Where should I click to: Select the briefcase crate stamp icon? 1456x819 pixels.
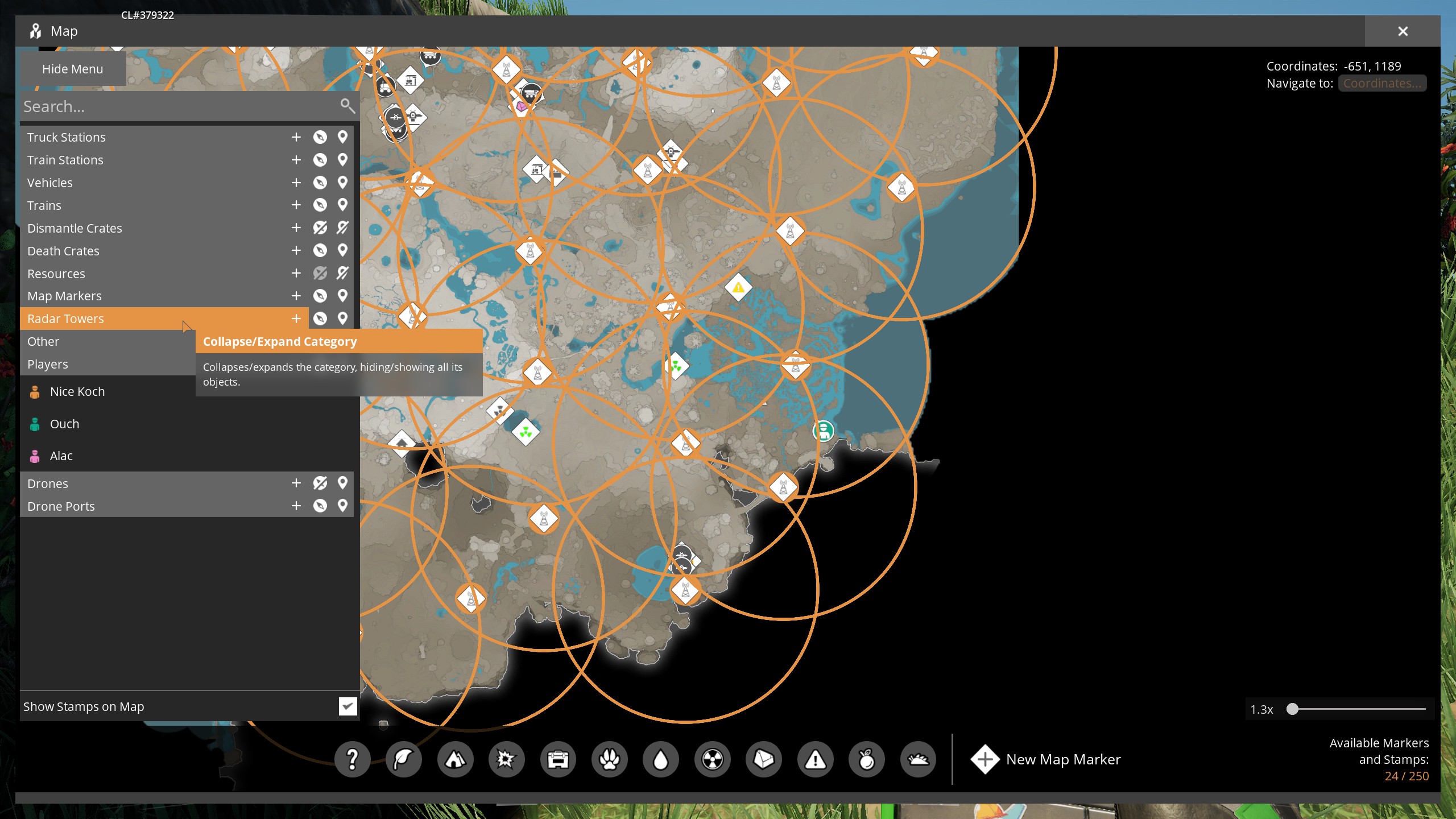[558, 759]
